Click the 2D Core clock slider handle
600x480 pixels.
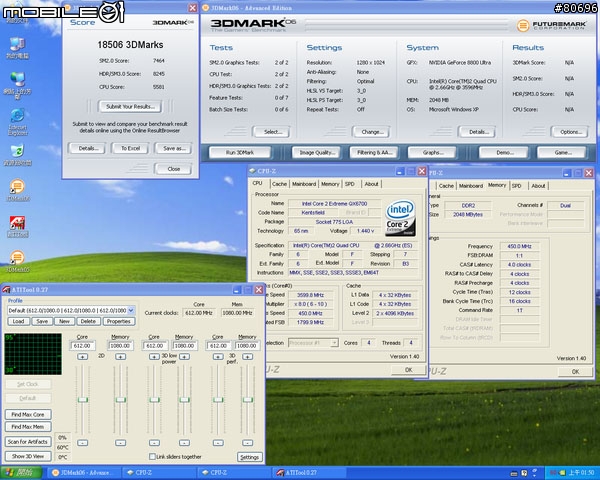pos(83,400)
